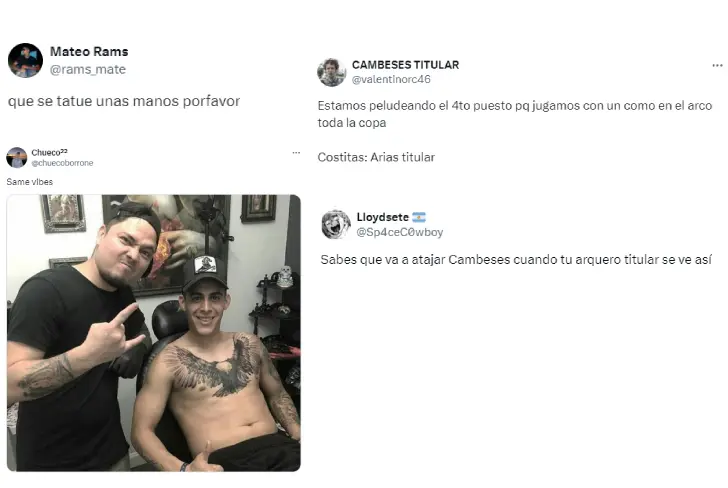Visit the @valentinorc46 handle
The image size is (728, 488).
(391, 79)
